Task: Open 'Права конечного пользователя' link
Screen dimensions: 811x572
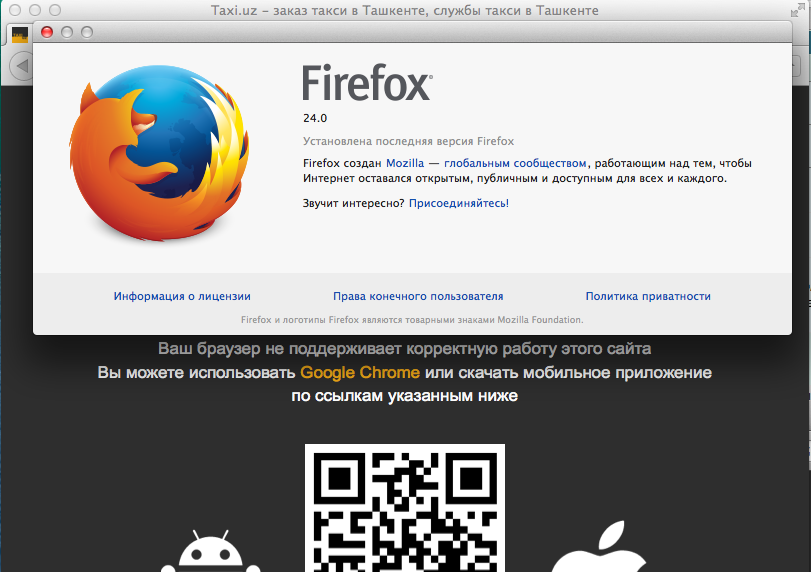Action: pyautogui.click(x=418, y=296)
